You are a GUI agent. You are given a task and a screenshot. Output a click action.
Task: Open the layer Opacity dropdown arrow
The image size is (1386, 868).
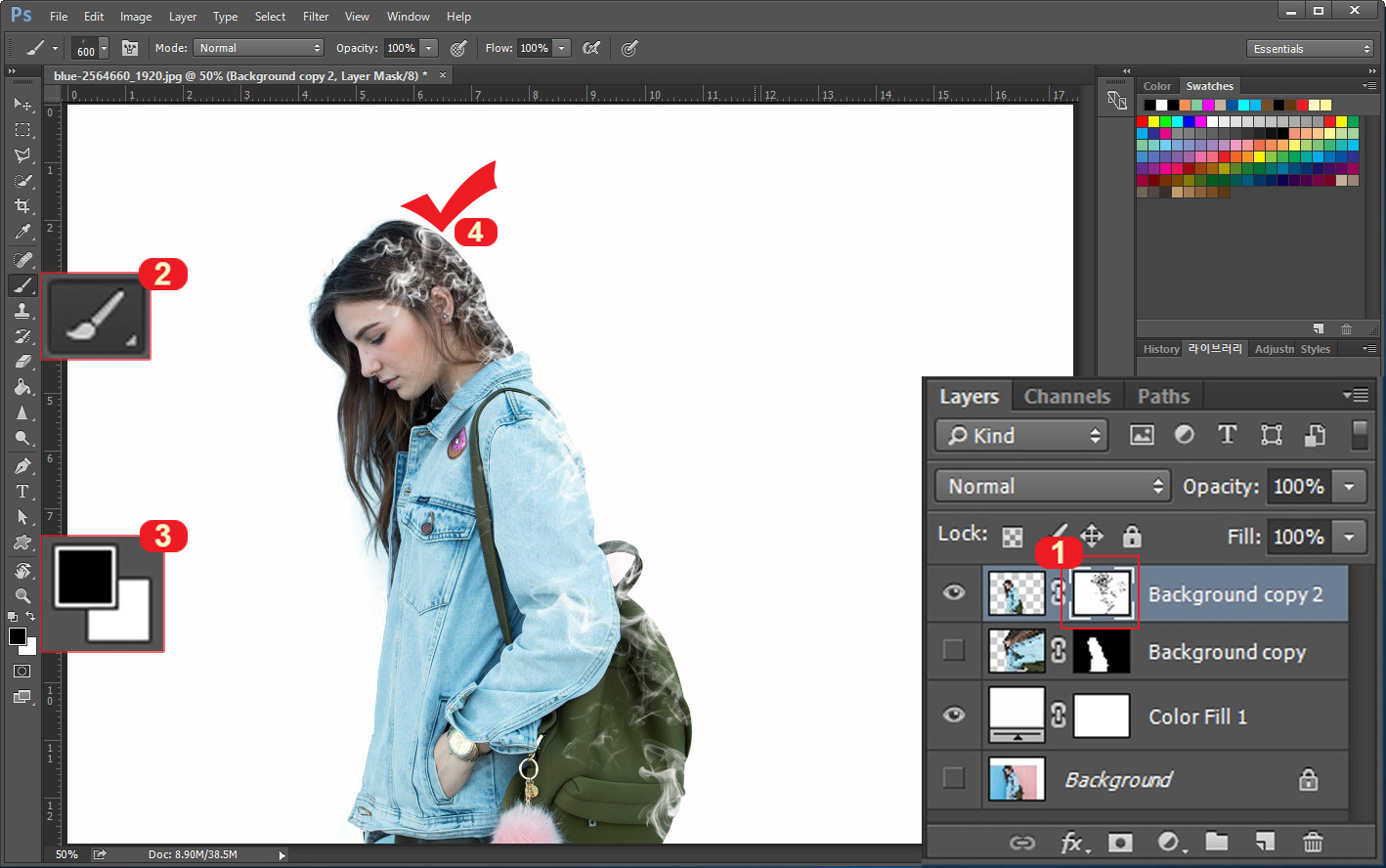click(1349, 486)
